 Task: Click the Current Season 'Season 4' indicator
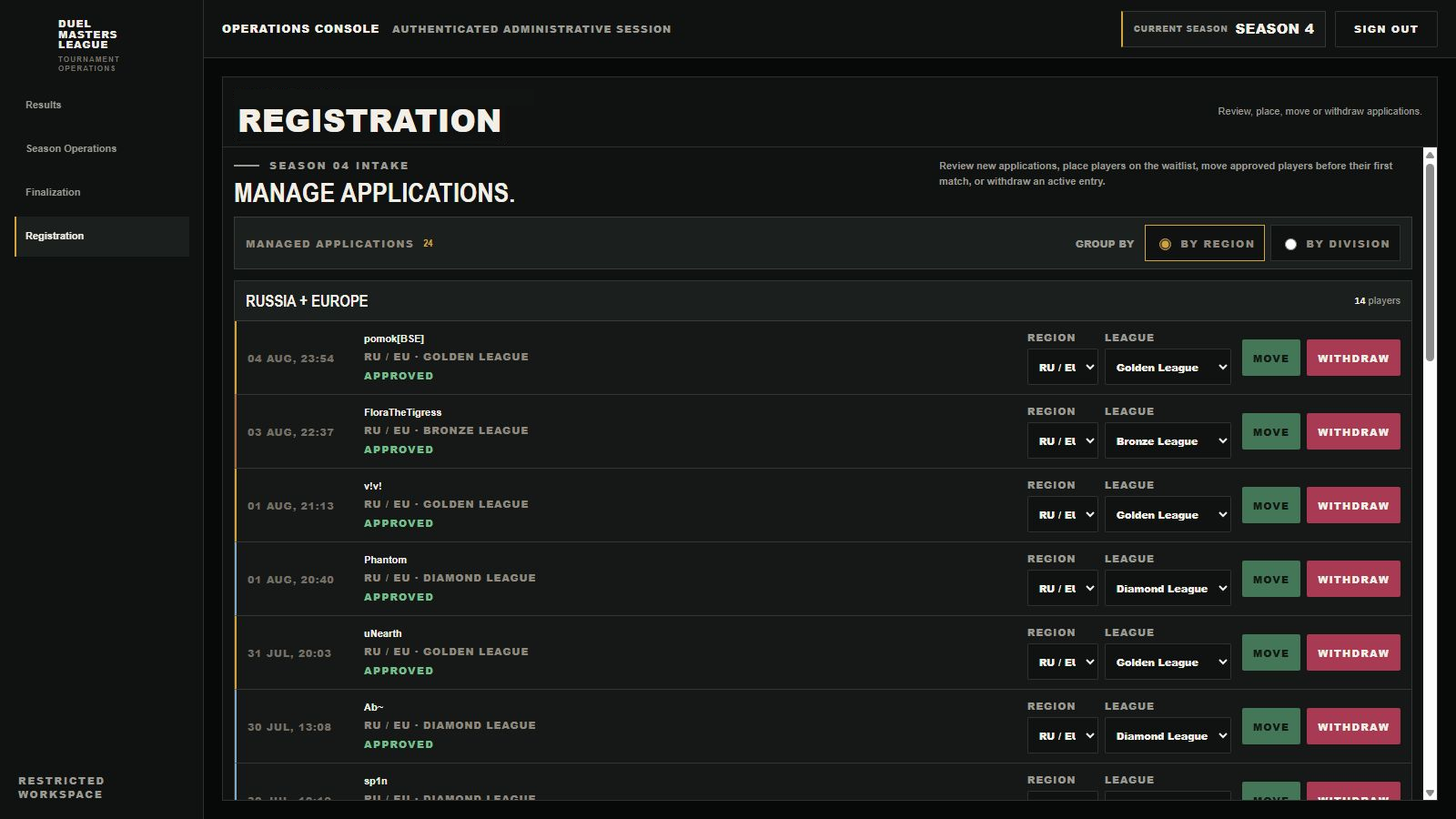[1223, 29]
